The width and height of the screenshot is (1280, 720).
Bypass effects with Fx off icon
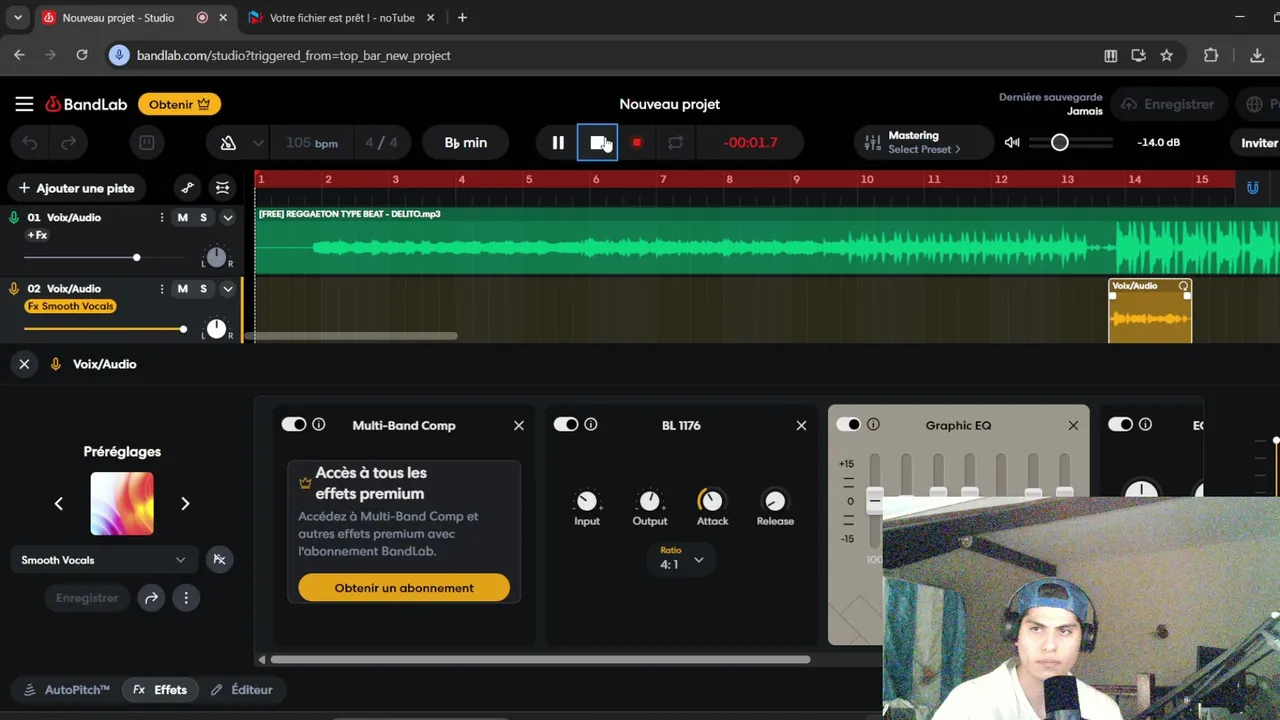coord(219,560)
